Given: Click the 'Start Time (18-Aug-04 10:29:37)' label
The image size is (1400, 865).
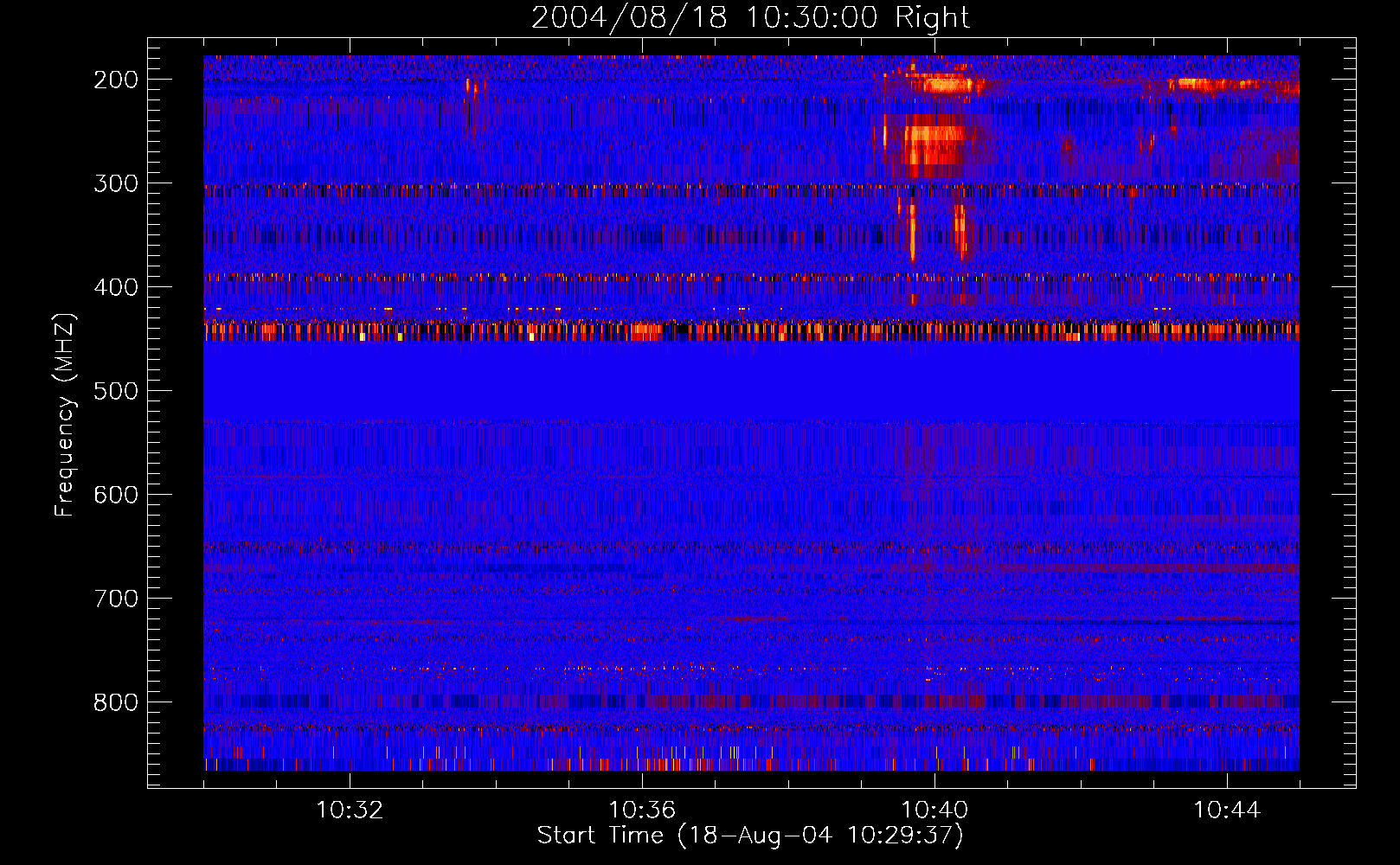Looking at the screenshot, I should coord(750,836).
